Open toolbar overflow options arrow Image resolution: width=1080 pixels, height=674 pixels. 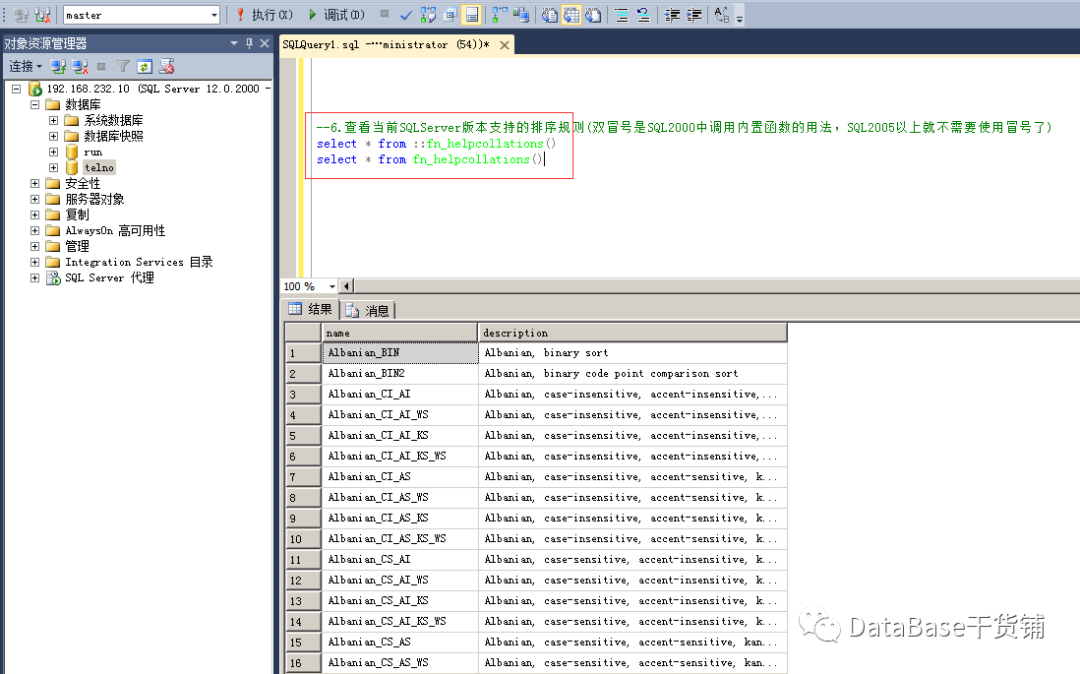click(740, 17)
